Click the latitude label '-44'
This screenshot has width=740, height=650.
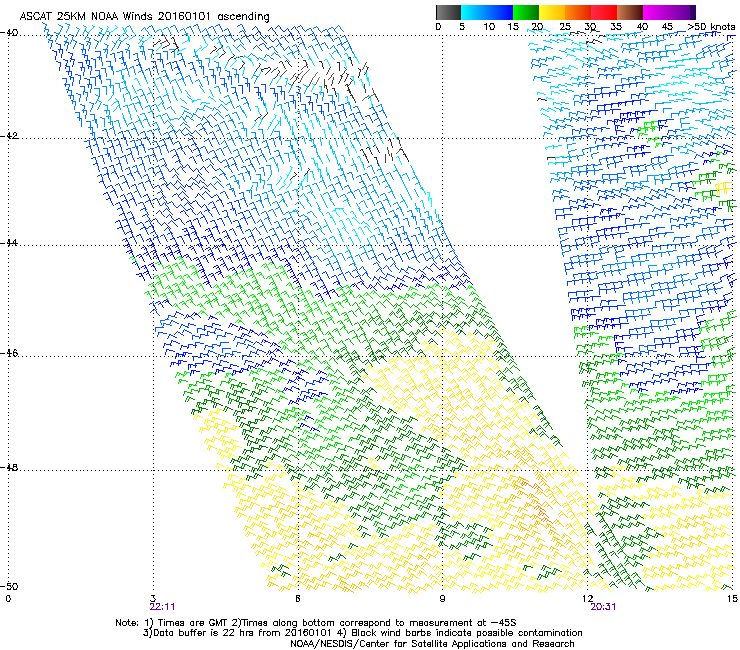9,243
